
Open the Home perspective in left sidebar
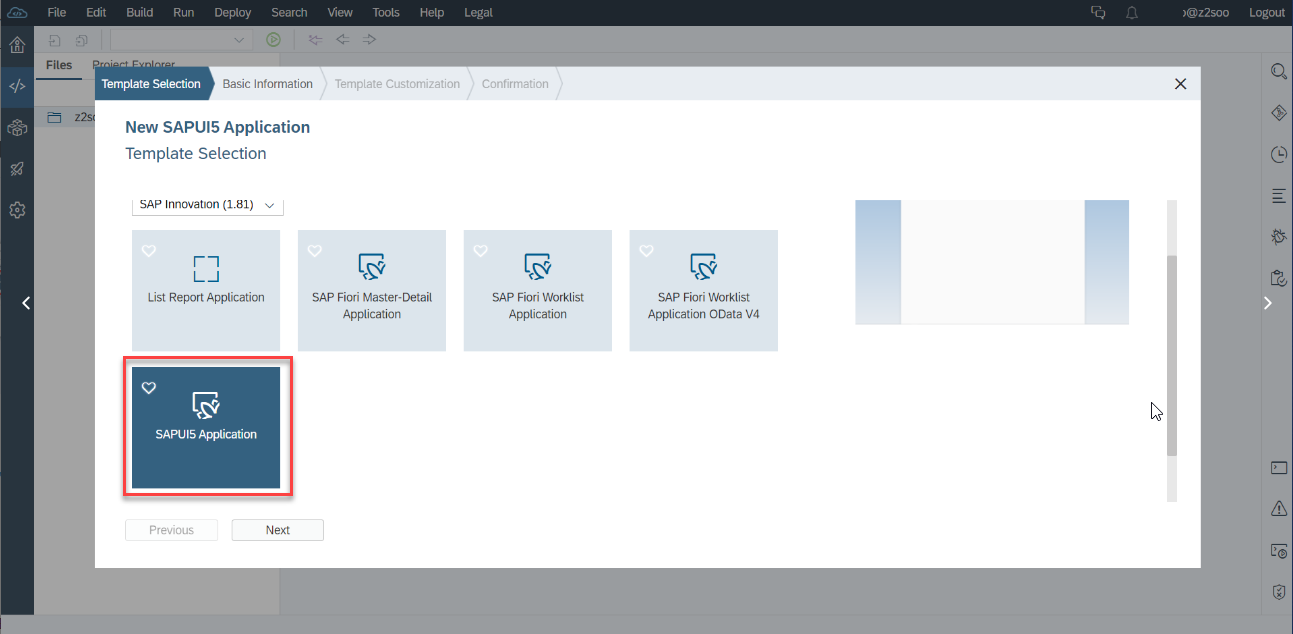click(x=16, y=44)
